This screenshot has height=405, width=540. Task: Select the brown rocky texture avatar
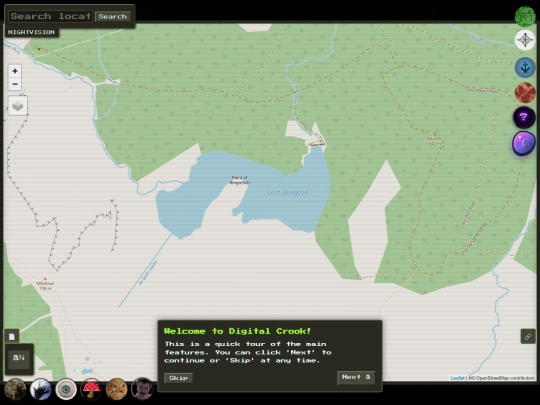[x=15, y=389]
